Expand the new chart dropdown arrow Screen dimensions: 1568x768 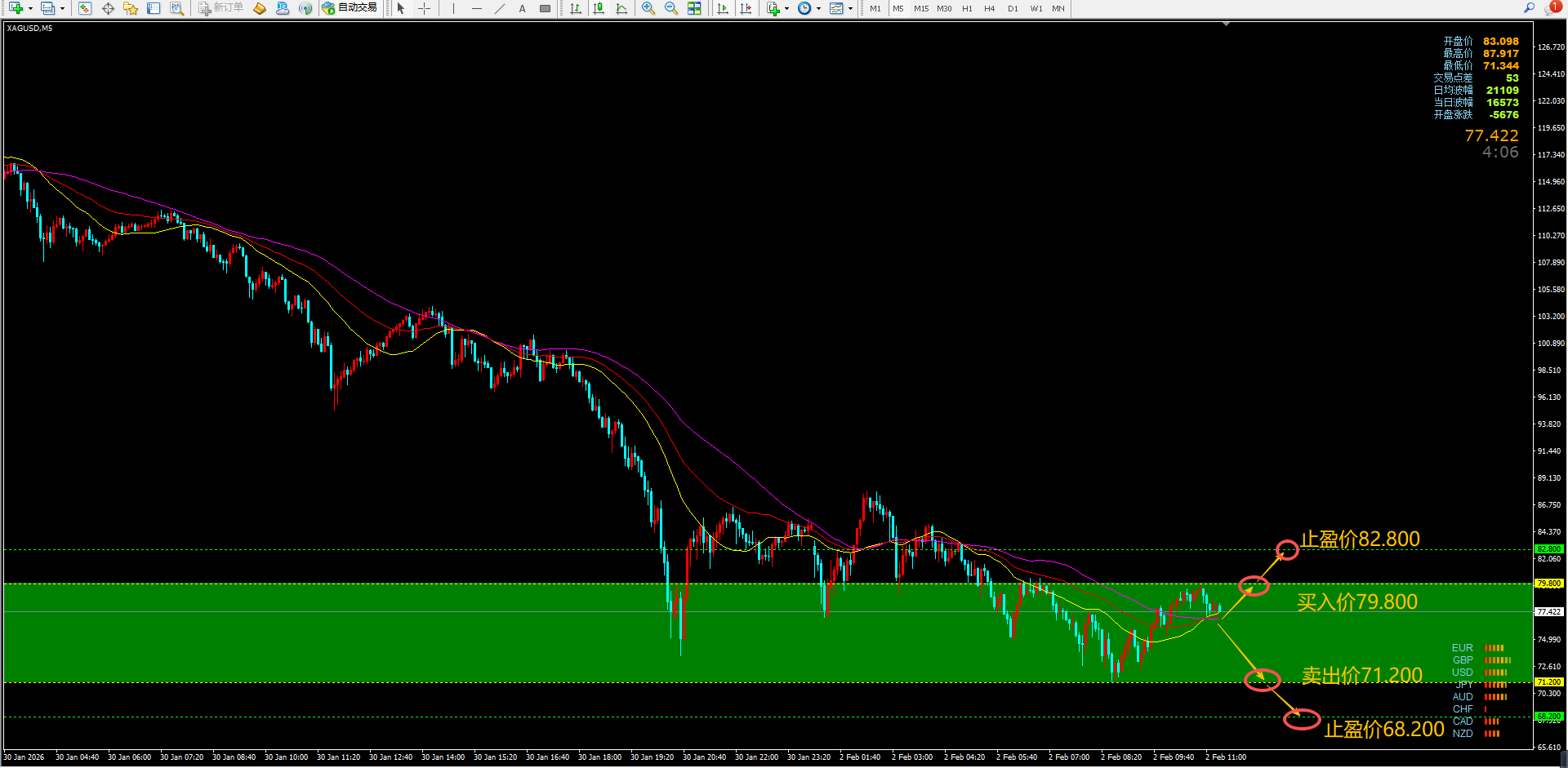point(30,9)
